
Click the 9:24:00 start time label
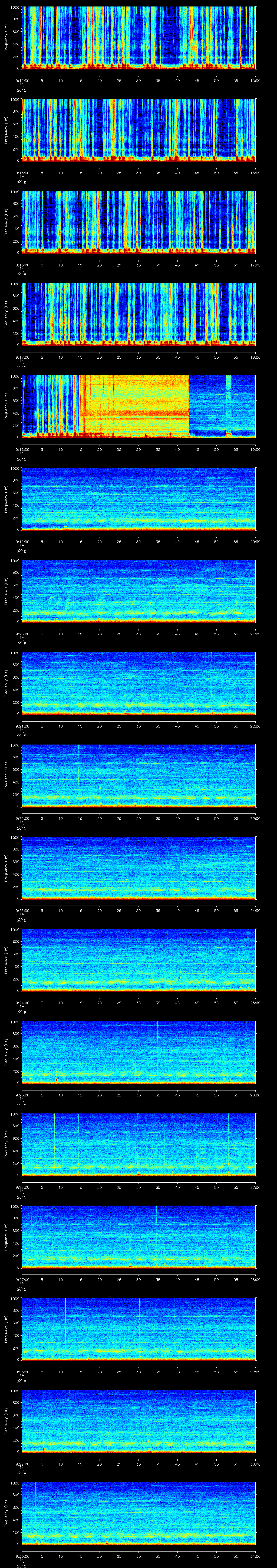[22, 1003]
